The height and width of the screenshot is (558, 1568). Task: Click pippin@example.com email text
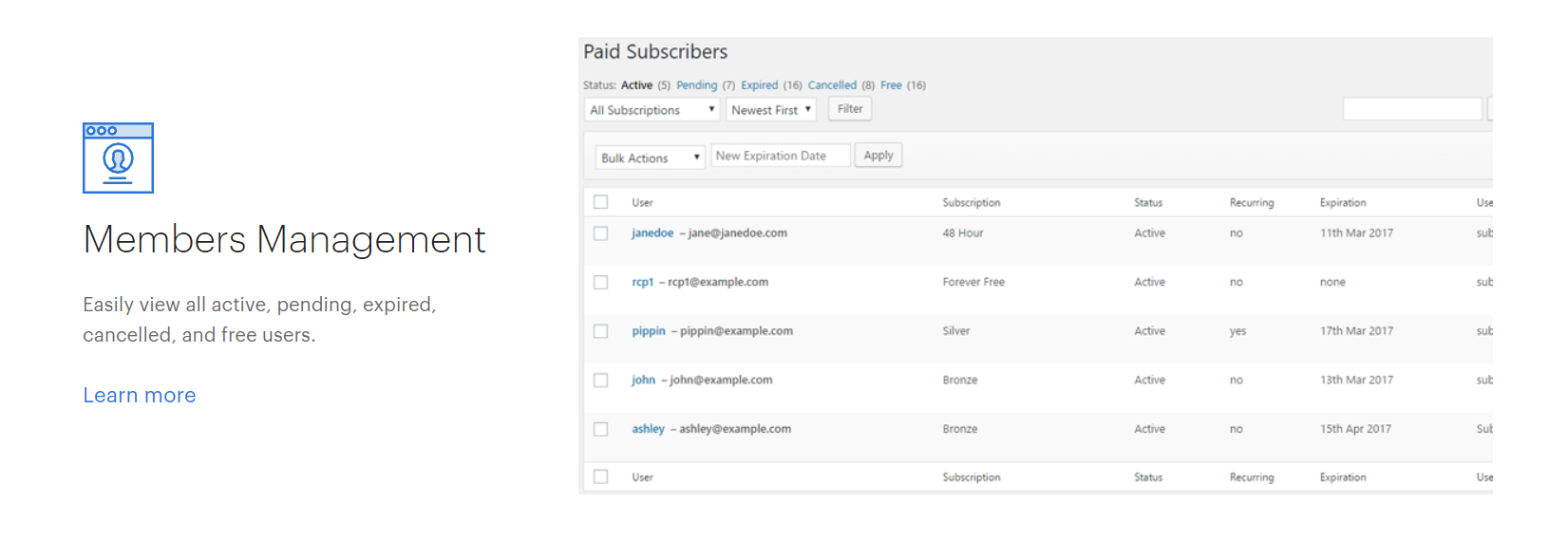(x=736, y=331)
